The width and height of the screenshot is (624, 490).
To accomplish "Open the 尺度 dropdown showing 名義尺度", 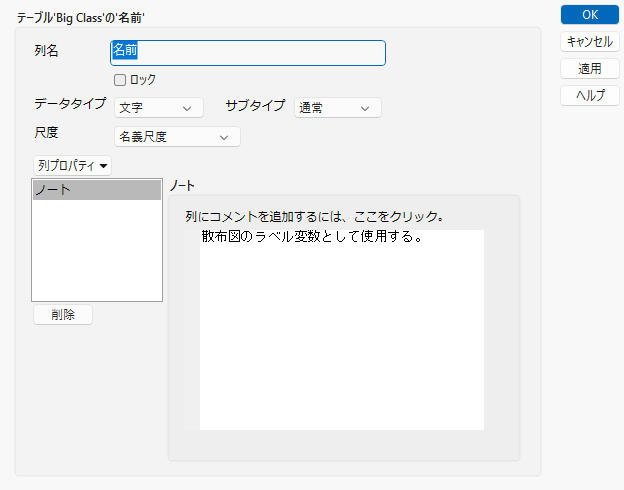I will click(177, 137).
